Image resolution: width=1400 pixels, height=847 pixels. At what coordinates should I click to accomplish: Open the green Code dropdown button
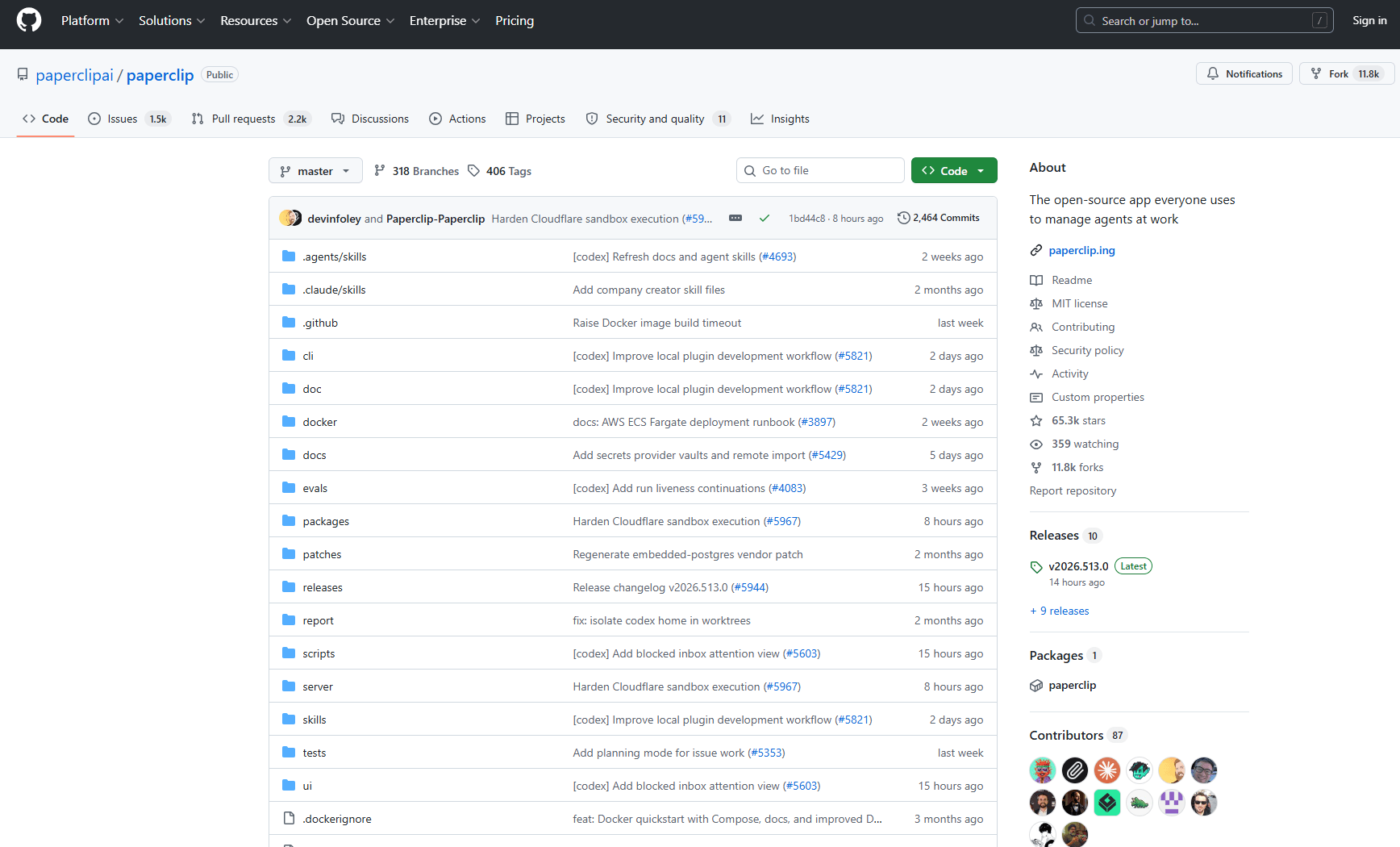coord(954,171)
